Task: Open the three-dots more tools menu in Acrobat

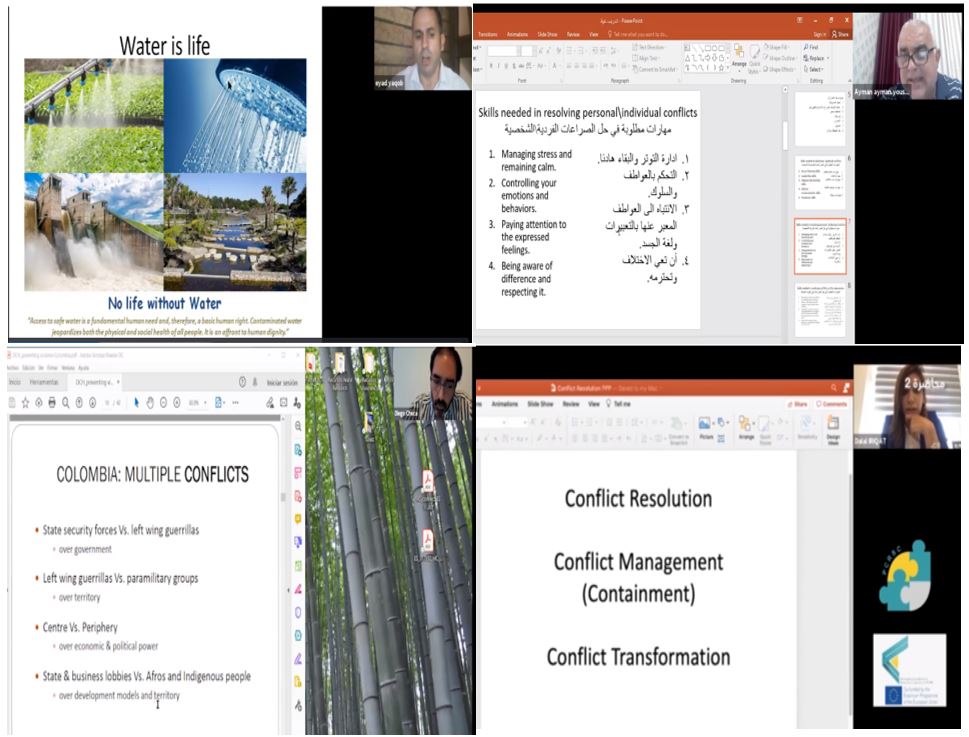Action: (235, 403)
